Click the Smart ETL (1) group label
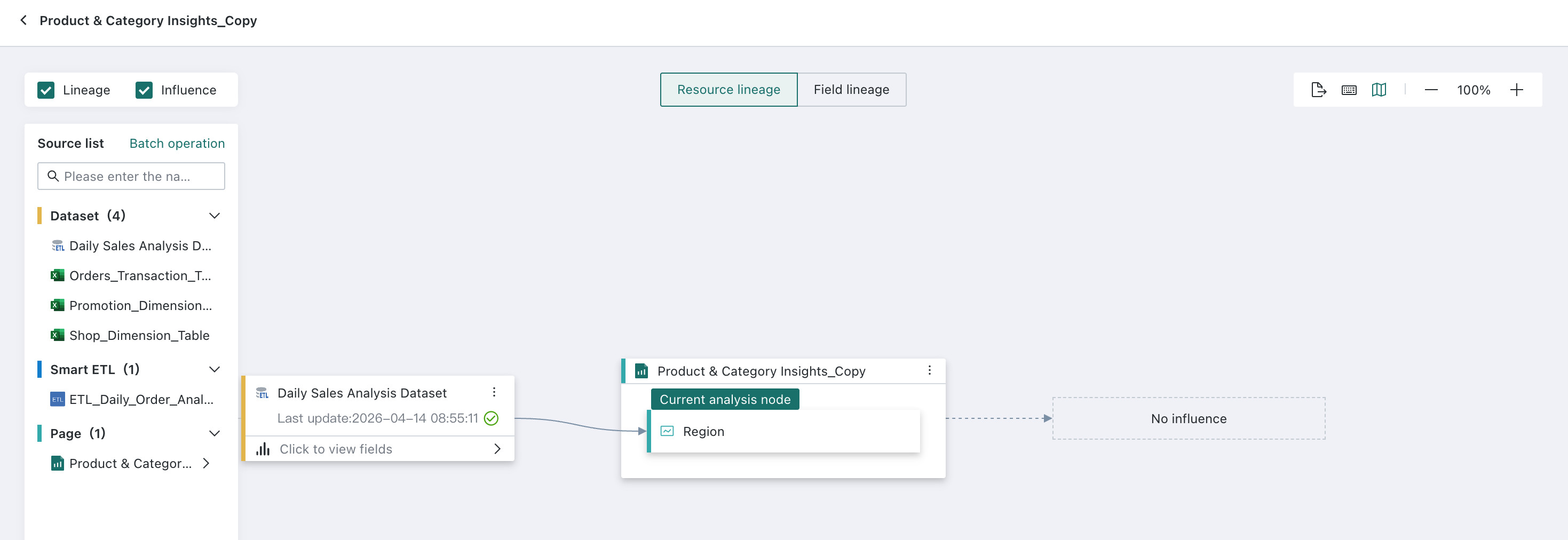The height and width of the screenshot is (540, 1568). click(x=94, y=370)
